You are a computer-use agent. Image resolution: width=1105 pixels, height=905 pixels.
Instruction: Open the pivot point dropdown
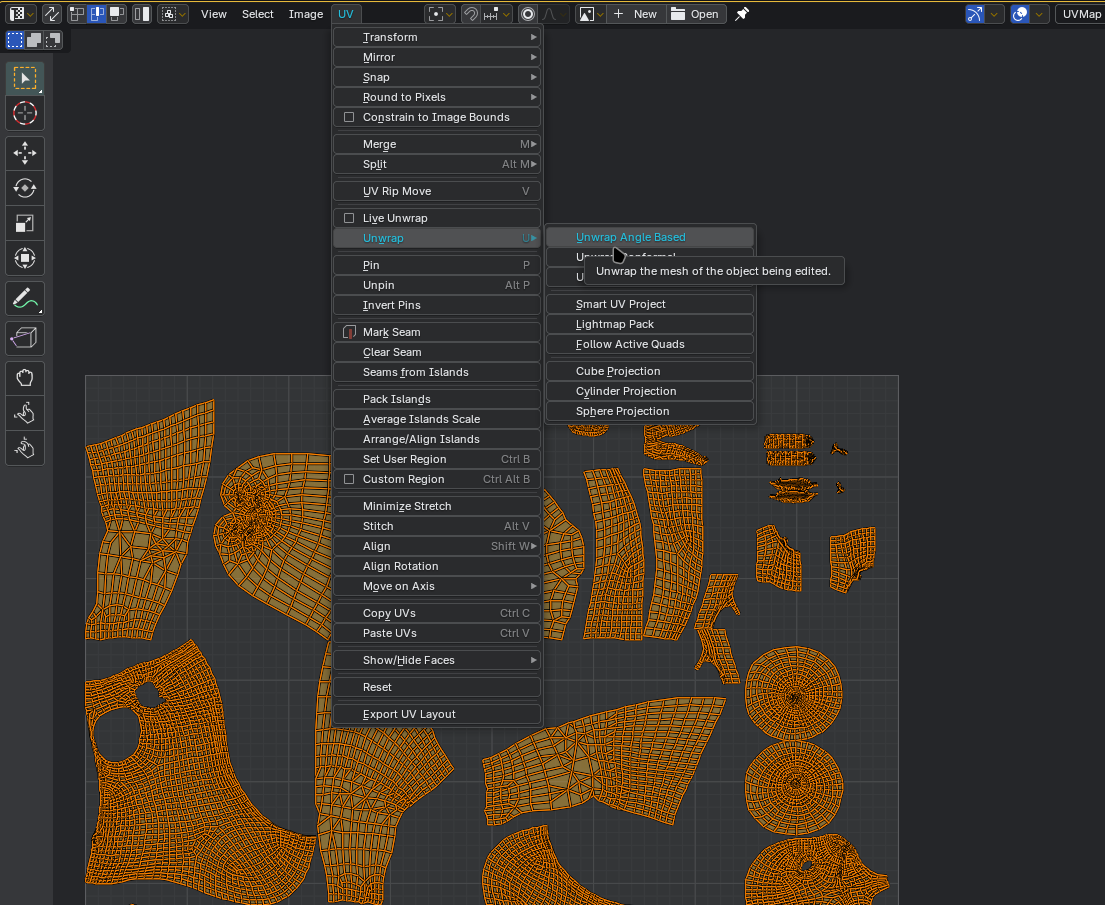(x=440, y=14)
